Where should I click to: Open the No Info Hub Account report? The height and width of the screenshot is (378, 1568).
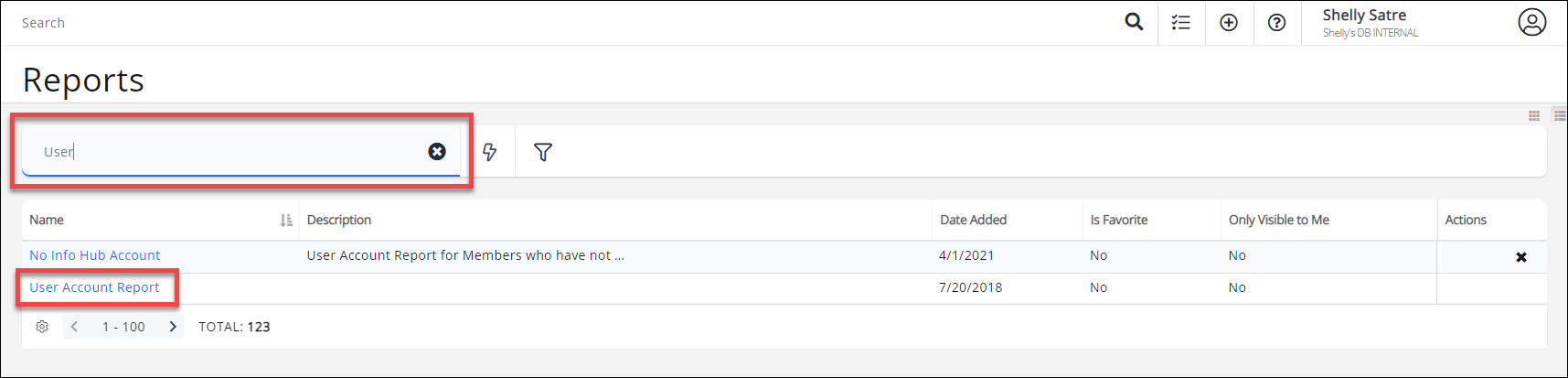click(94, 255)
